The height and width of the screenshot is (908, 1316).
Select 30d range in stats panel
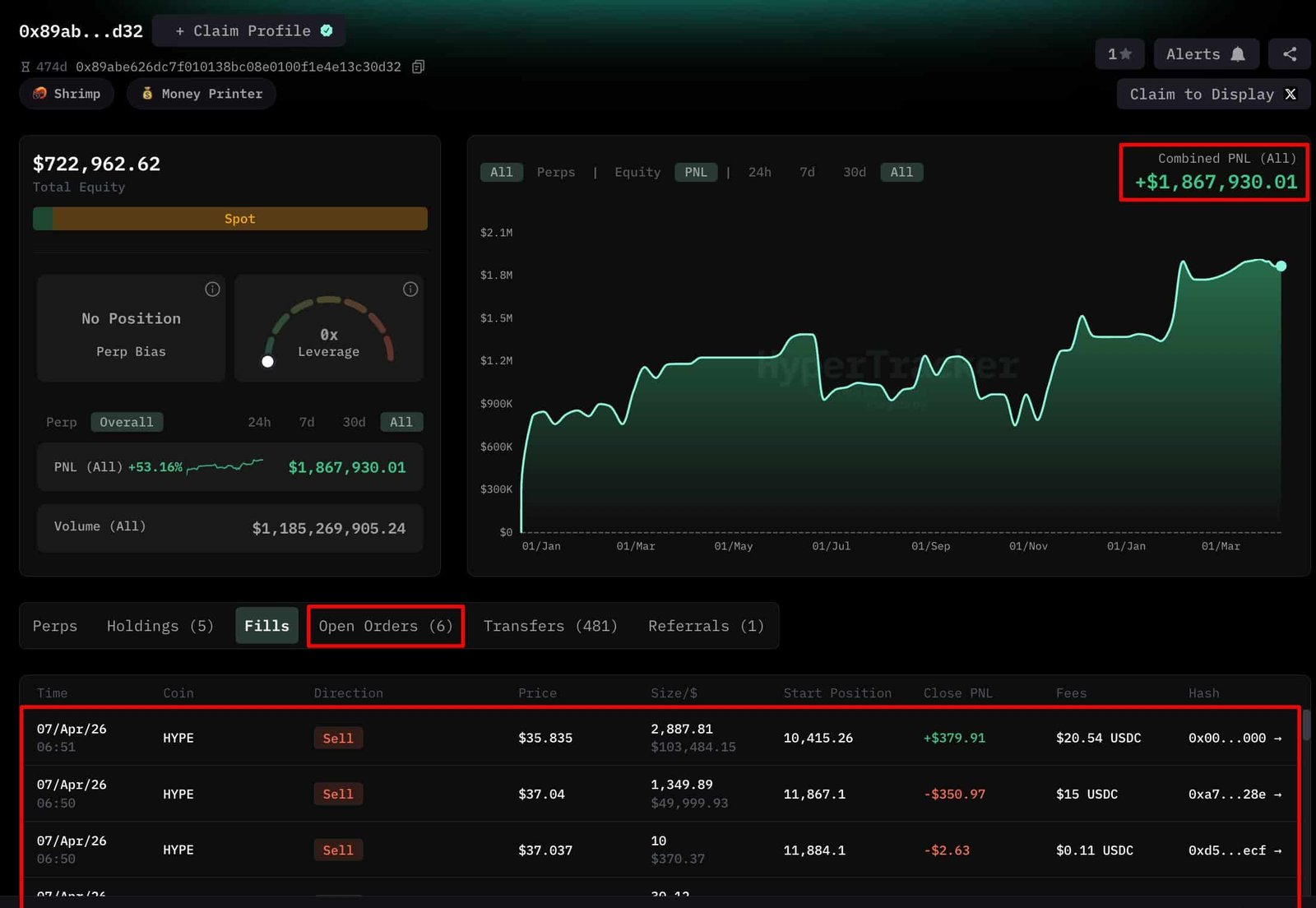click(354, 422)
